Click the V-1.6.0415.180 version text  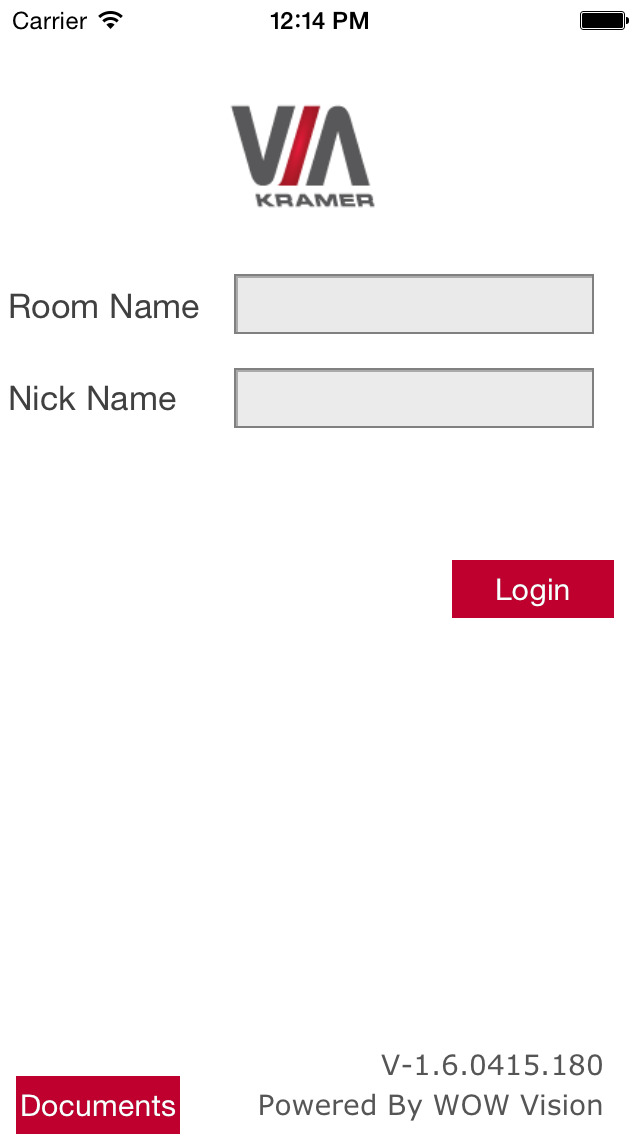pyautogui.click(x=492, y=1065)
